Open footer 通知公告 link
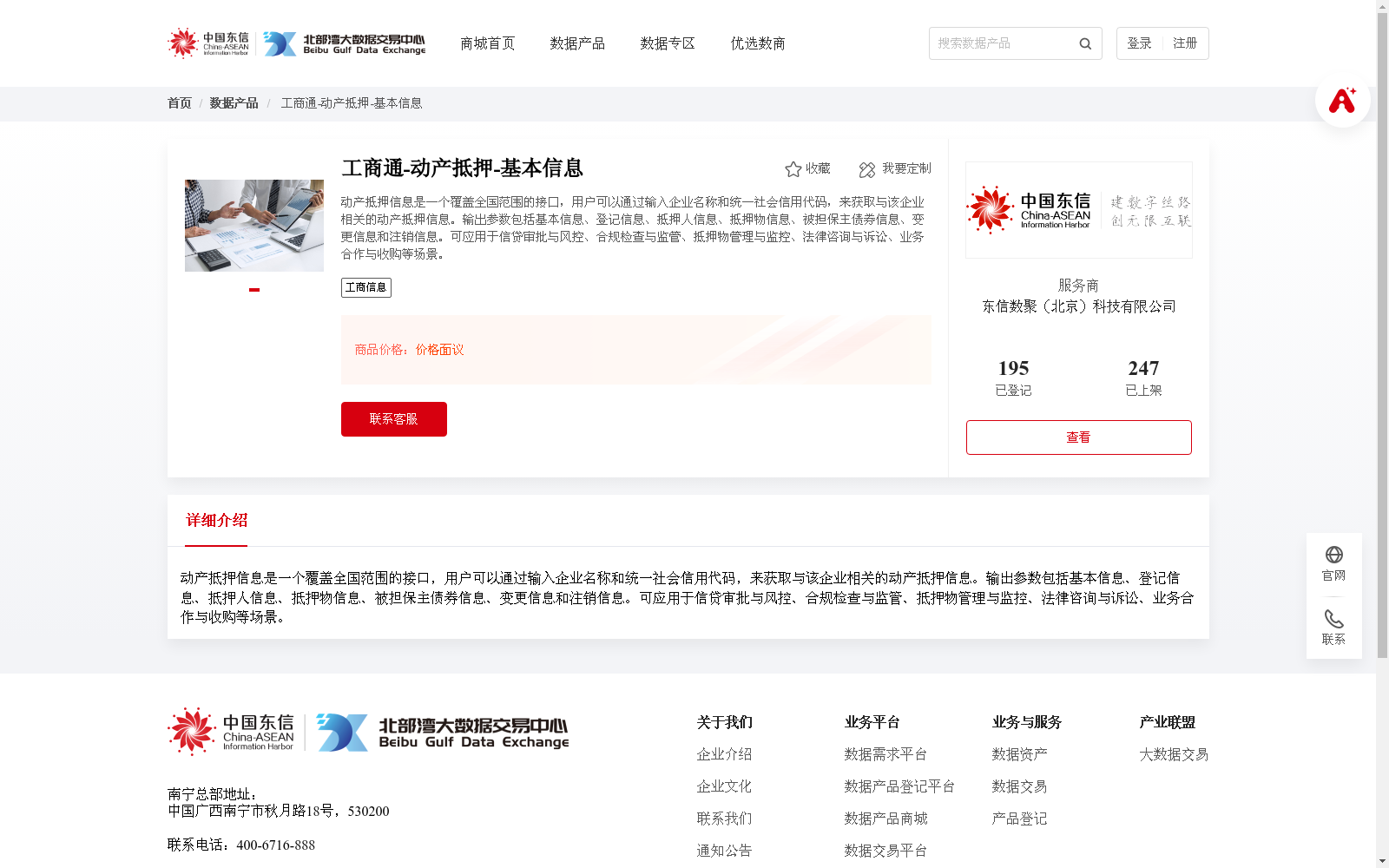Image resolution: width=1389 pixels, height=868 pixels. [x=724, y=851]
